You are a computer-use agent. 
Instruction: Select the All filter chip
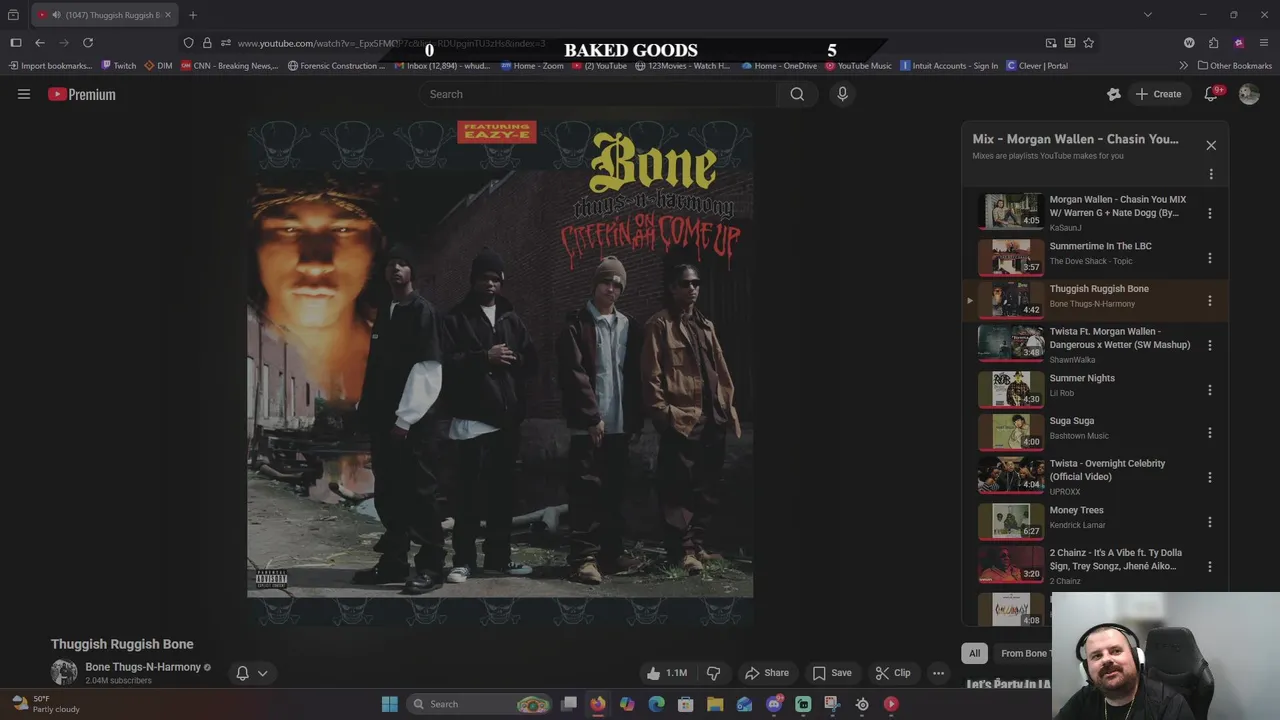click(x=974, y=653)
